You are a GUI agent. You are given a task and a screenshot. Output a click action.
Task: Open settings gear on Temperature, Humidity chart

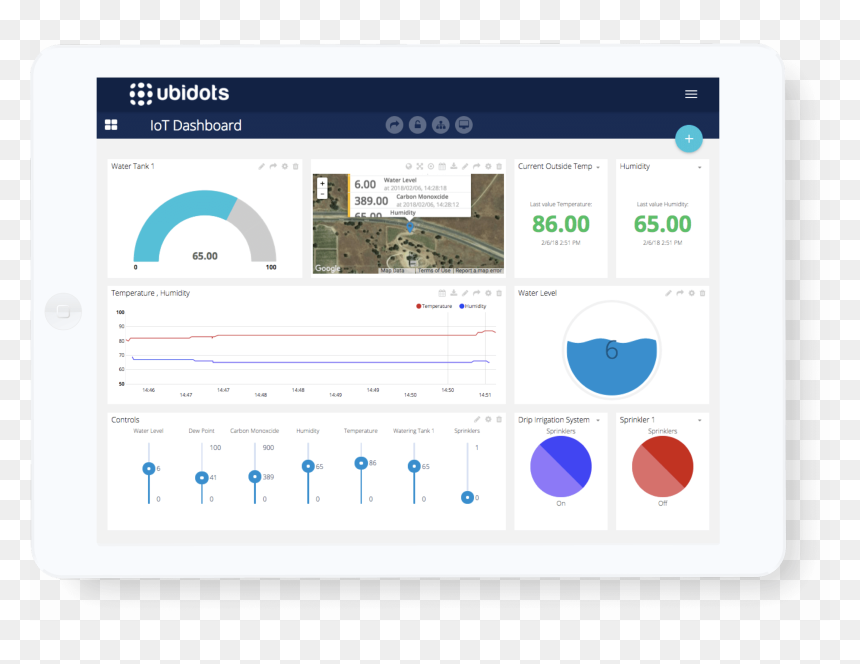point(488,293)
